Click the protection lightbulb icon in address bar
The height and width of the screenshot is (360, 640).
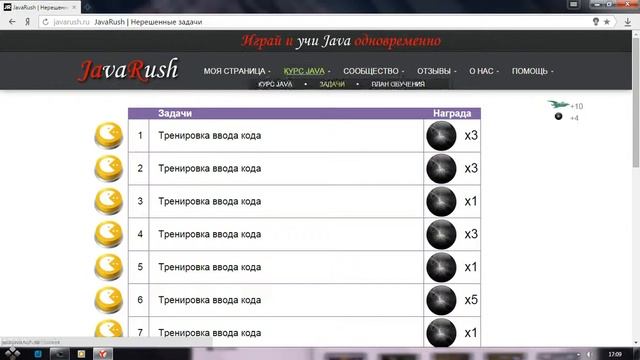596,22
